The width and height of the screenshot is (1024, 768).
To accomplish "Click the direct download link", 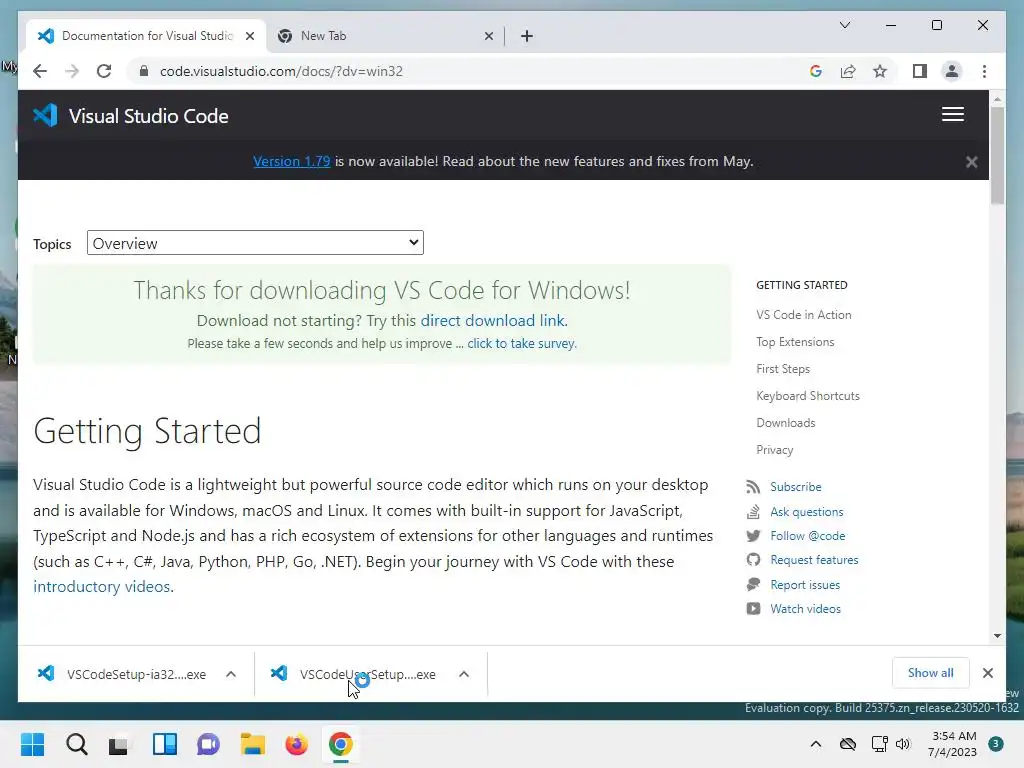I will (x=494, y=321).
